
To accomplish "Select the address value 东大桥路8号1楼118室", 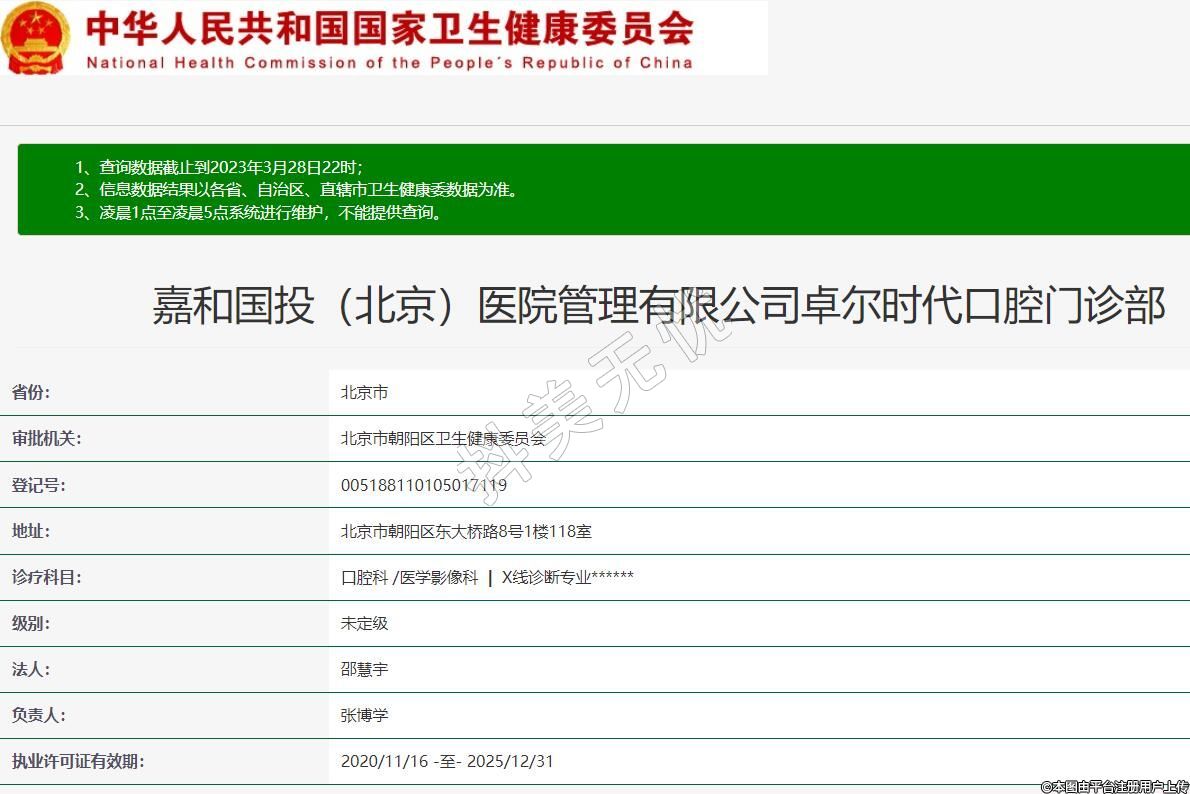I will pos(466,531).
